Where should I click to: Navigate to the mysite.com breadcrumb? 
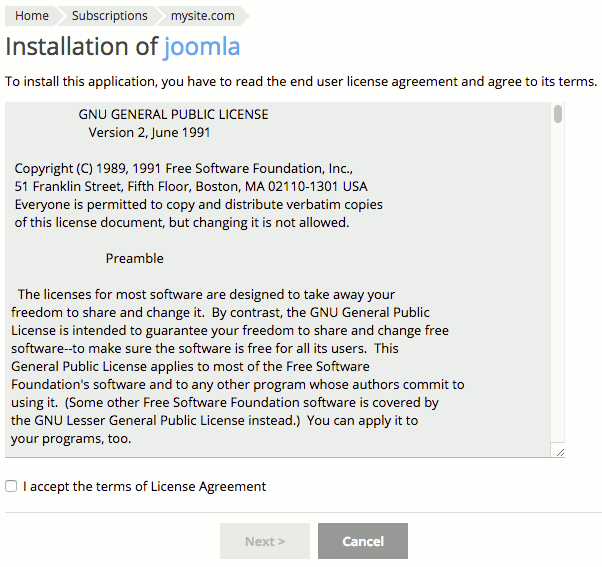pos(202,16)
